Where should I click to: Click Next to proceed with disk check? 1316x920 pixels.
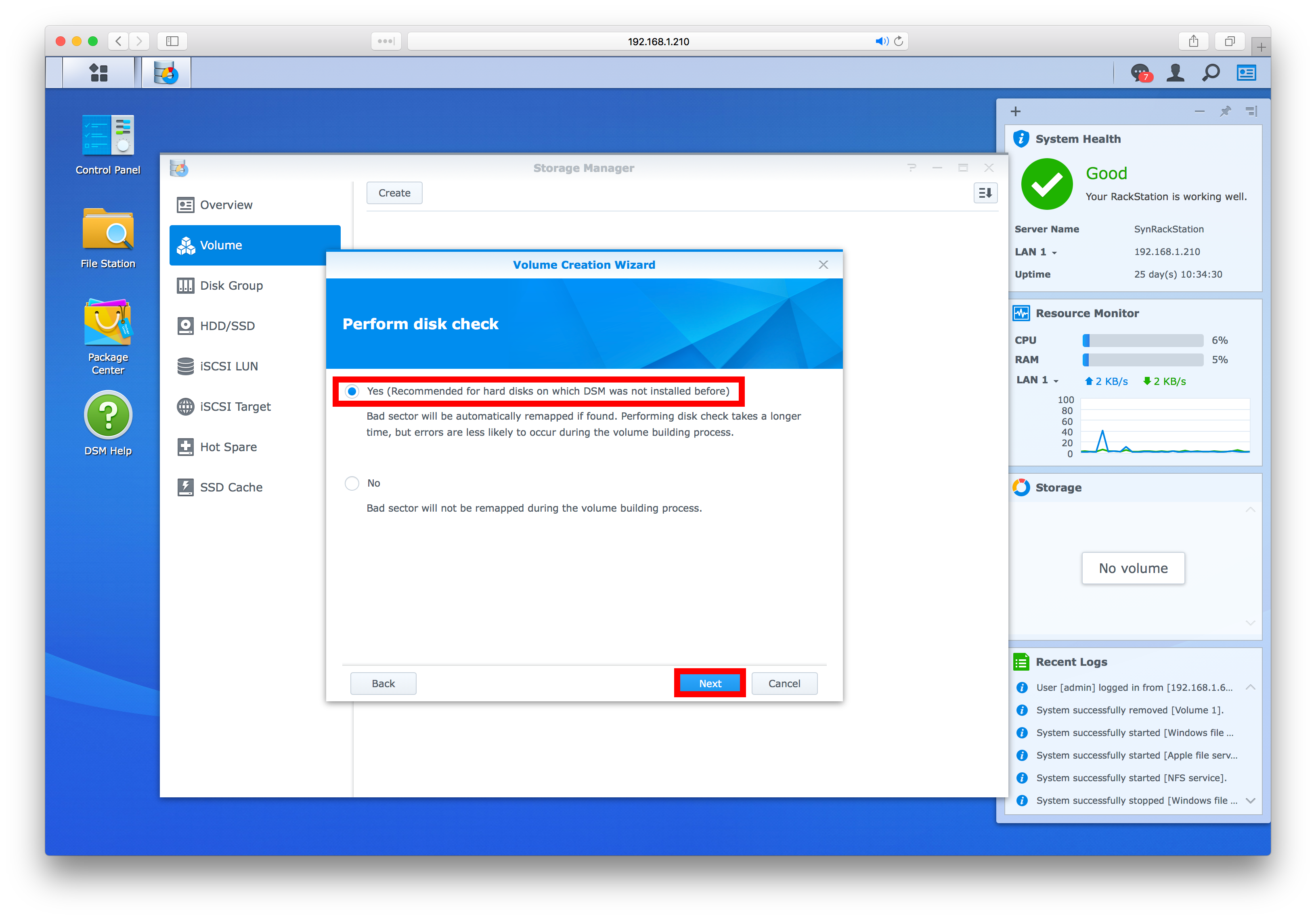710,683
